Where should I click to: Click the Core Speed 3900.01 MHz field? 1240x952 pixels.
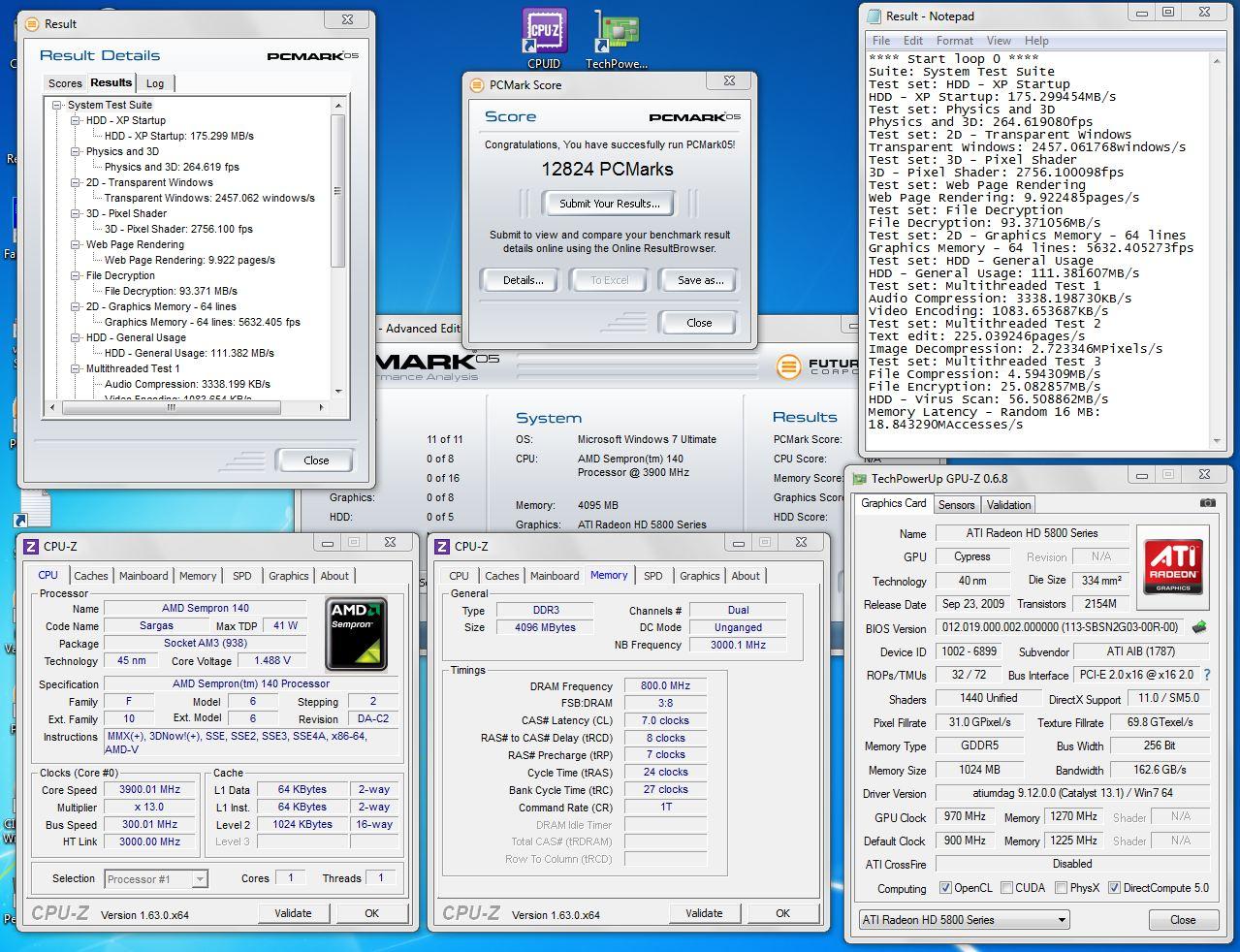coord(150,789)
